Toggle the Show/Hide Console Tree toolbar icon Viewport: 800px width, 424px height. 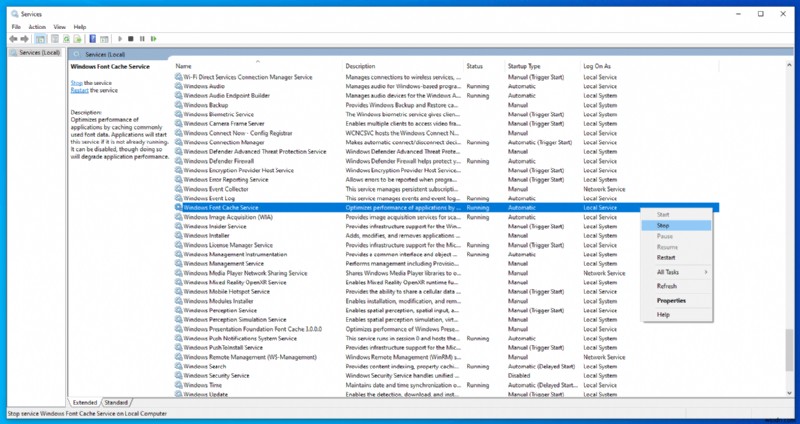40,39
